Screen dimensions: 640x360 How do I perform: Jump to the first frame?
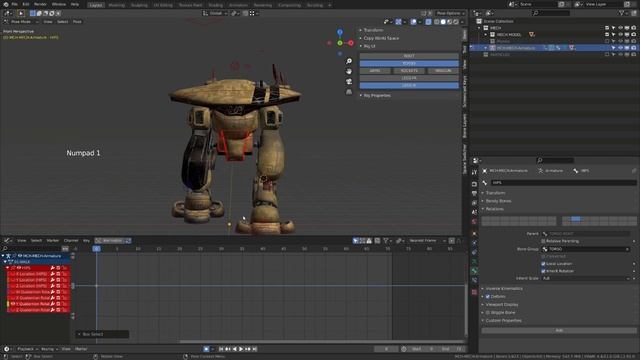(x=221, y=349)
